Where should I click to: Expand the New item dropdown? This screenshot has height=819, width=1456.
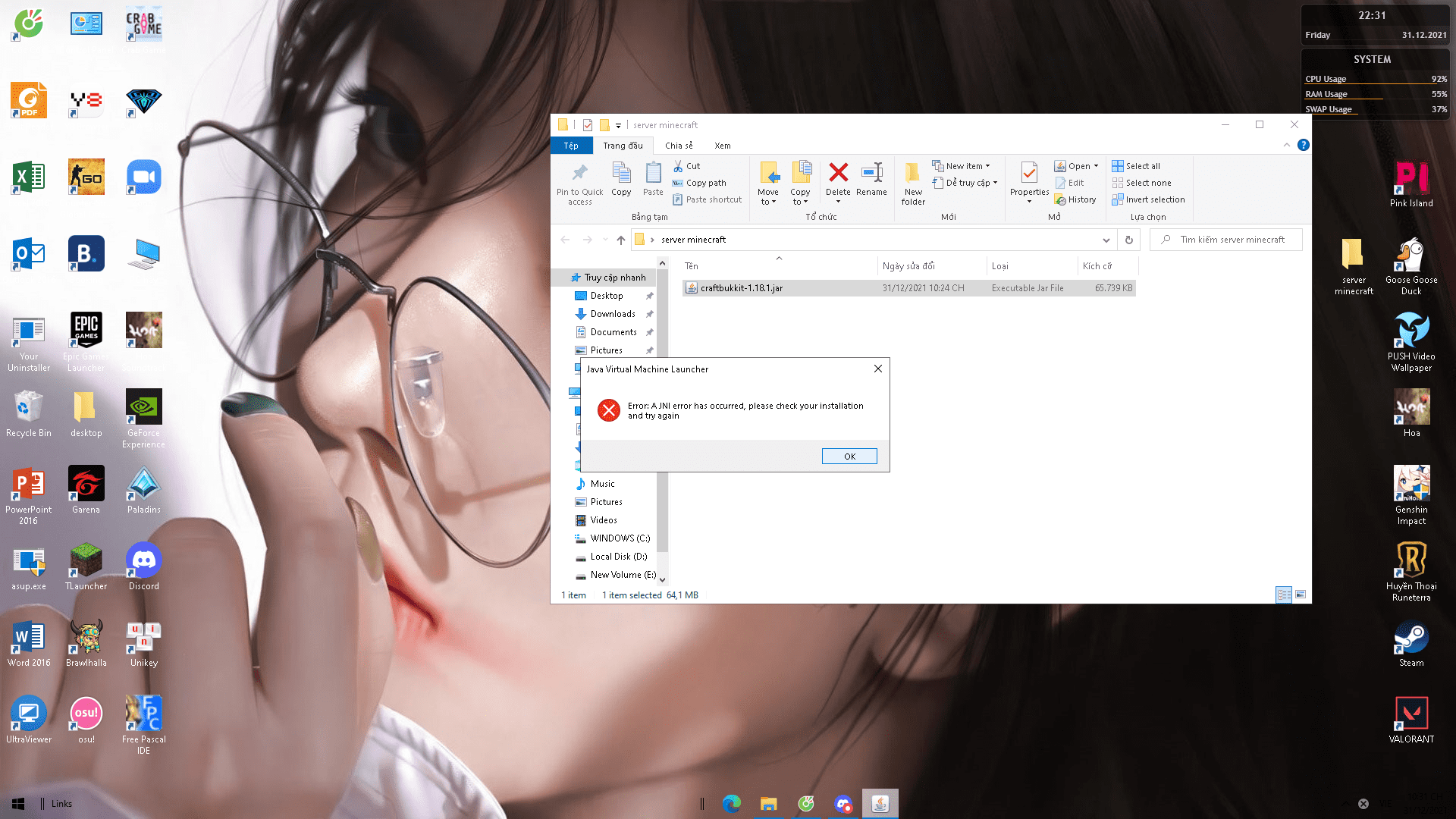[963, 166]
